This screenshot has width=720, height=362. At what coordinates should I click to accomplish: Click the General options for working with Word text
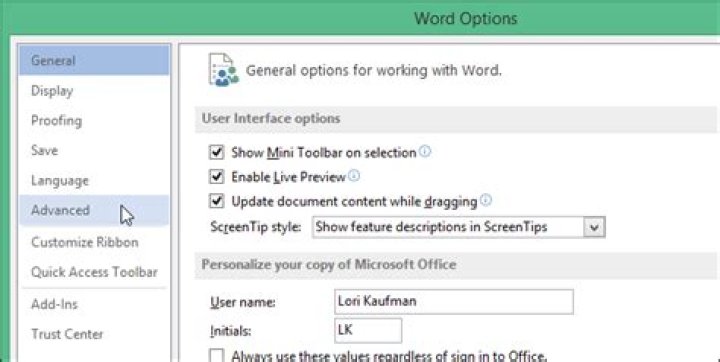coord(374,70)
